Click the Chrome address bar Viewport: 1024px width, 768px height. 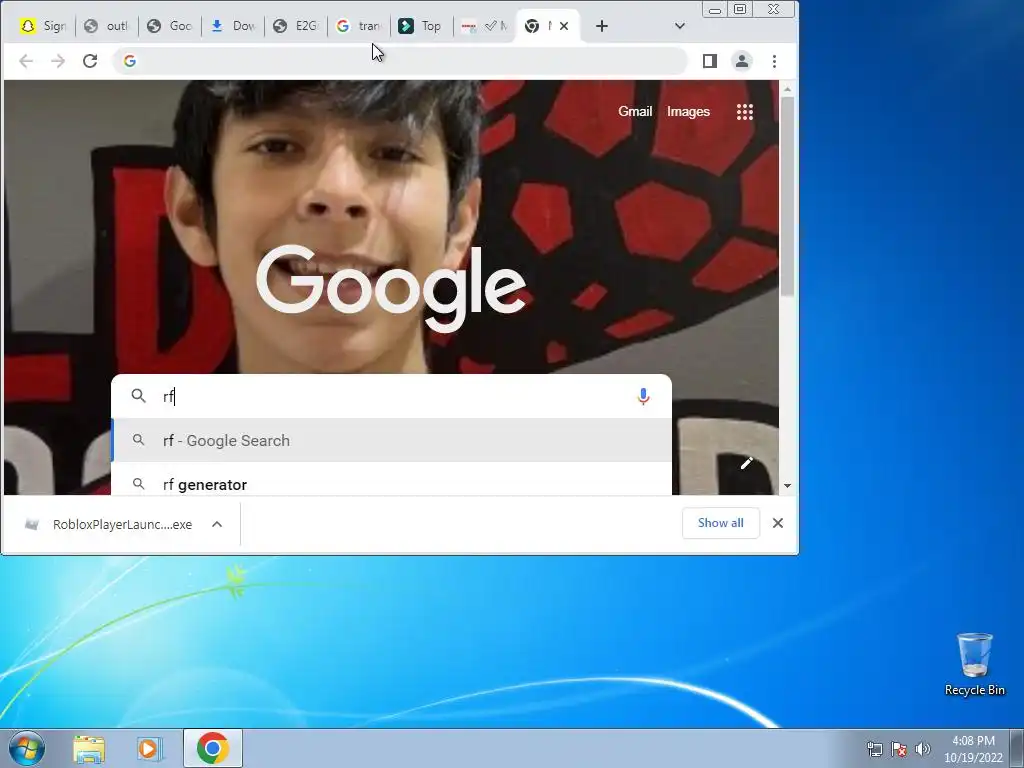400,61
